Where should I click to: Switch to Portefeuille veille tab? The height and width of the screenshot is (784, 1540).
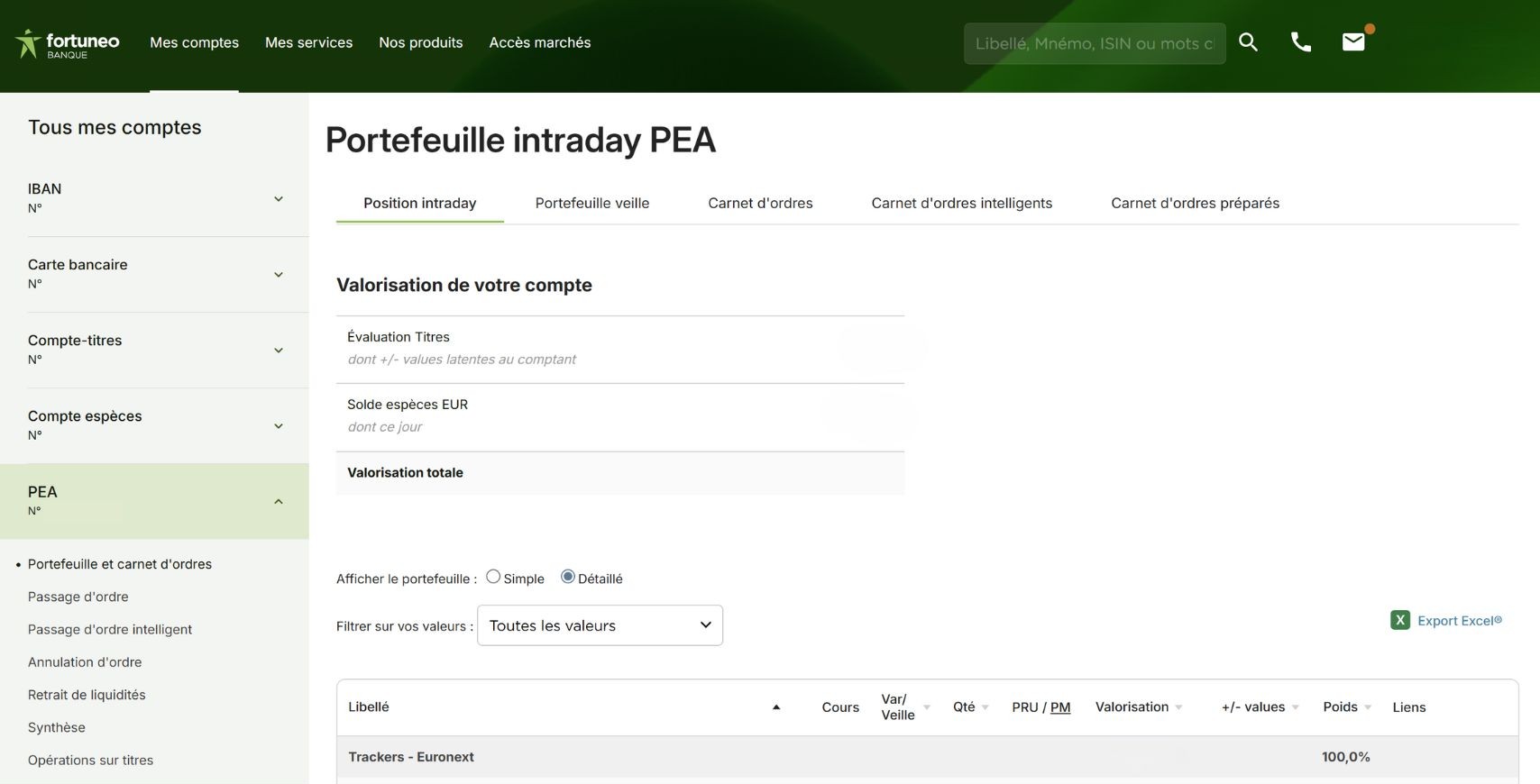click(x=591, y=204)
